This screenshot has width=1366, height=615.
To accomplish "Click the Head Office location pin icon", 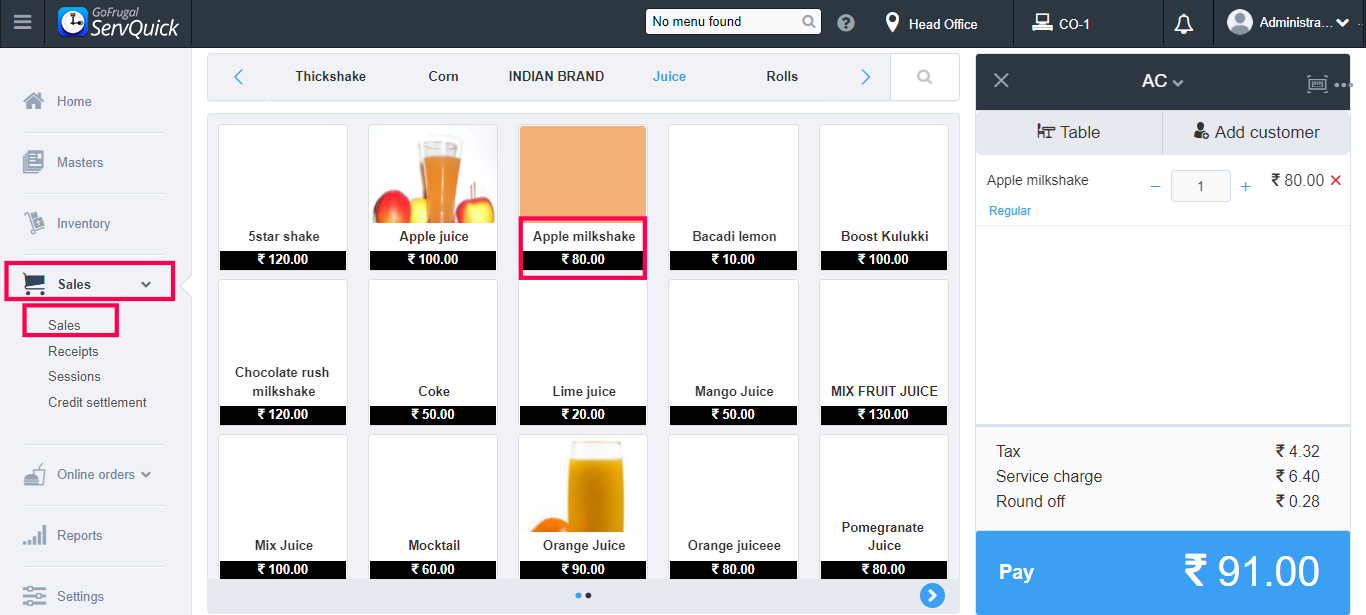I will [893, 22].
